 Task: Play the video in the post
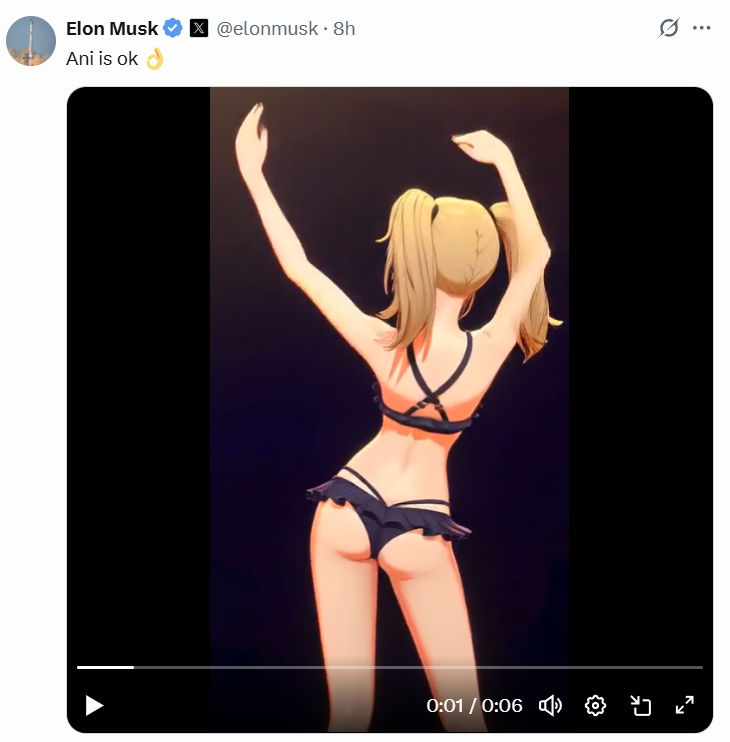(94, 706)
